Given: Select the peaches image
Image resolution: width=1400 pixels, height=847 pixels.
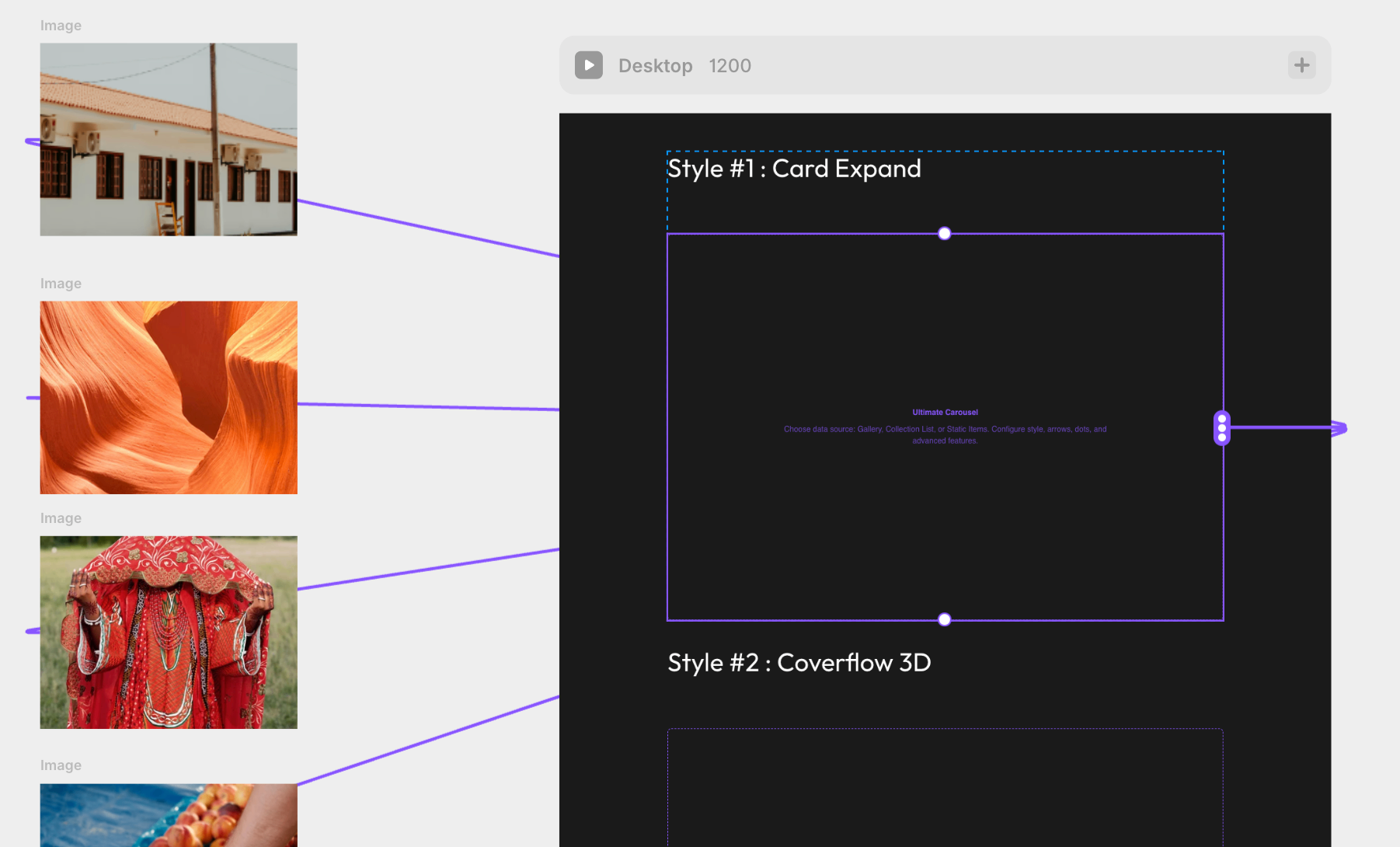Looking at the screenshot, I should tap(169, 814).
